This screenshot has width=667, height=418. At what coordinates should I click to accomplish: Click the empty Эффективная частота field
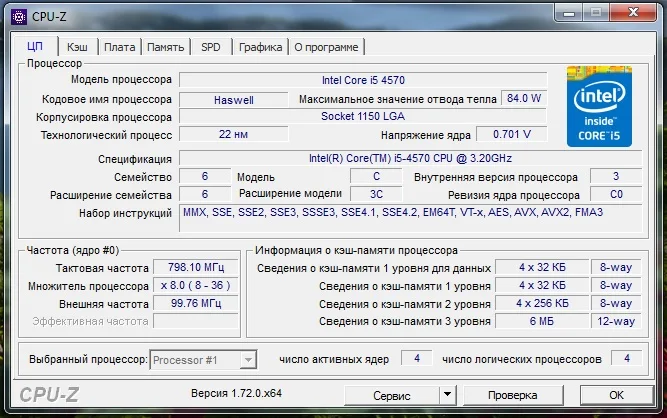196,321
